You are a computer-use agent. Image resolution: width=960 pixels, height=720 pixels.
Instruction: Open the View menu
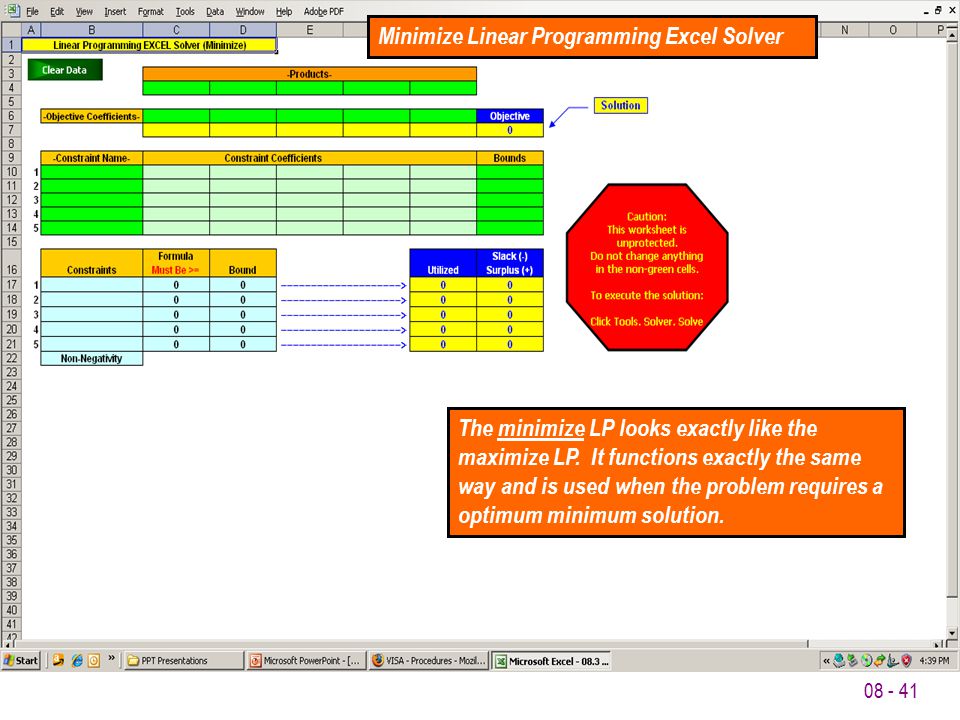84,11
